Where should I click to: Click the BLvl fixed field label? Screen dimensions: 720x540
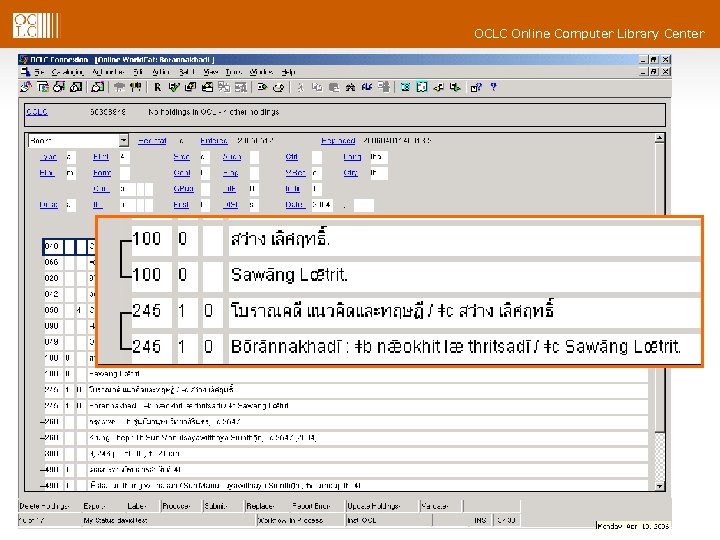click(47, 173)
